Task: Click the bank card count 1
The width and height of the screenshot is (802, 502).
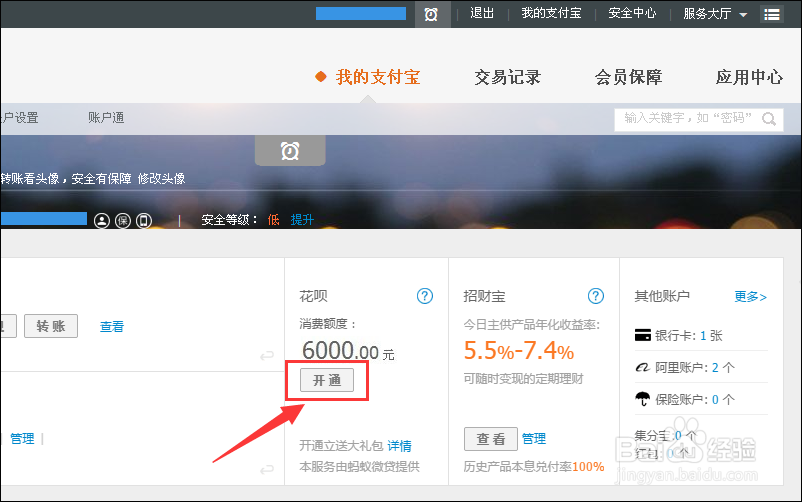Action: pyautogui.click(x=703, y=336)
